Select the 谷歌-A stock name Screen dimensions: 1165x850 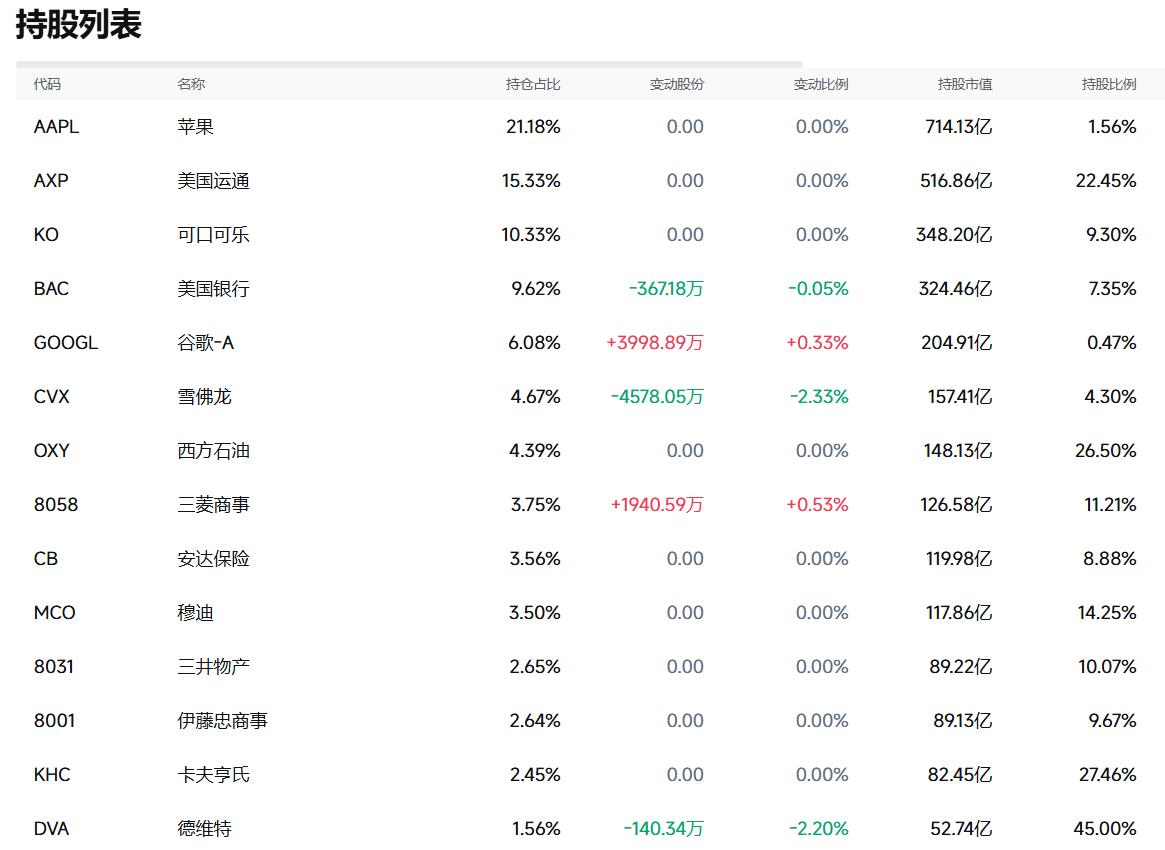[x=206, y=343]
